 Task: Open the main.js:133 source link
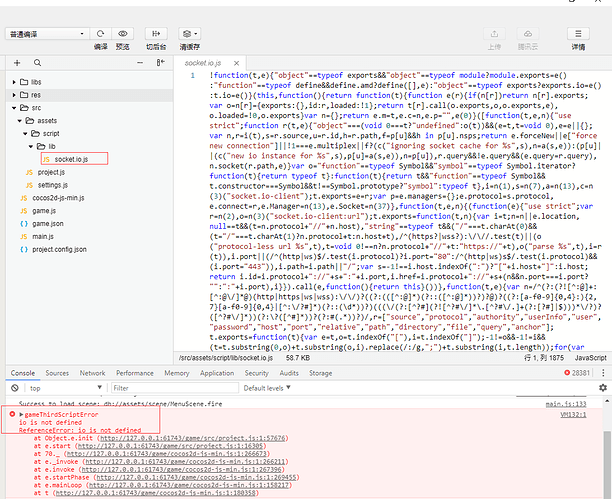tap(566, 404)
